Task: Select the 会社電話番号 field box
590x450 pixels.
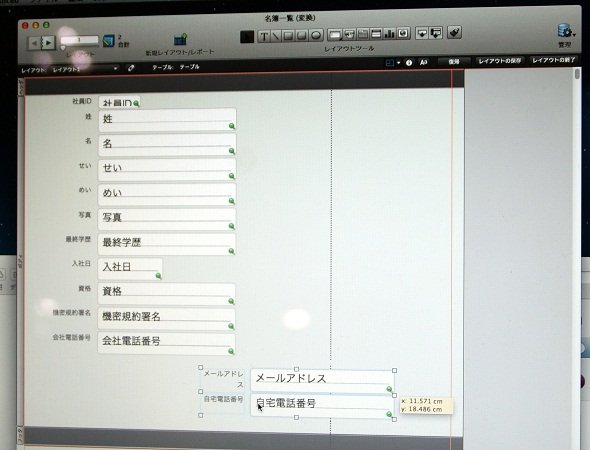Action: [x=166, y=343]
